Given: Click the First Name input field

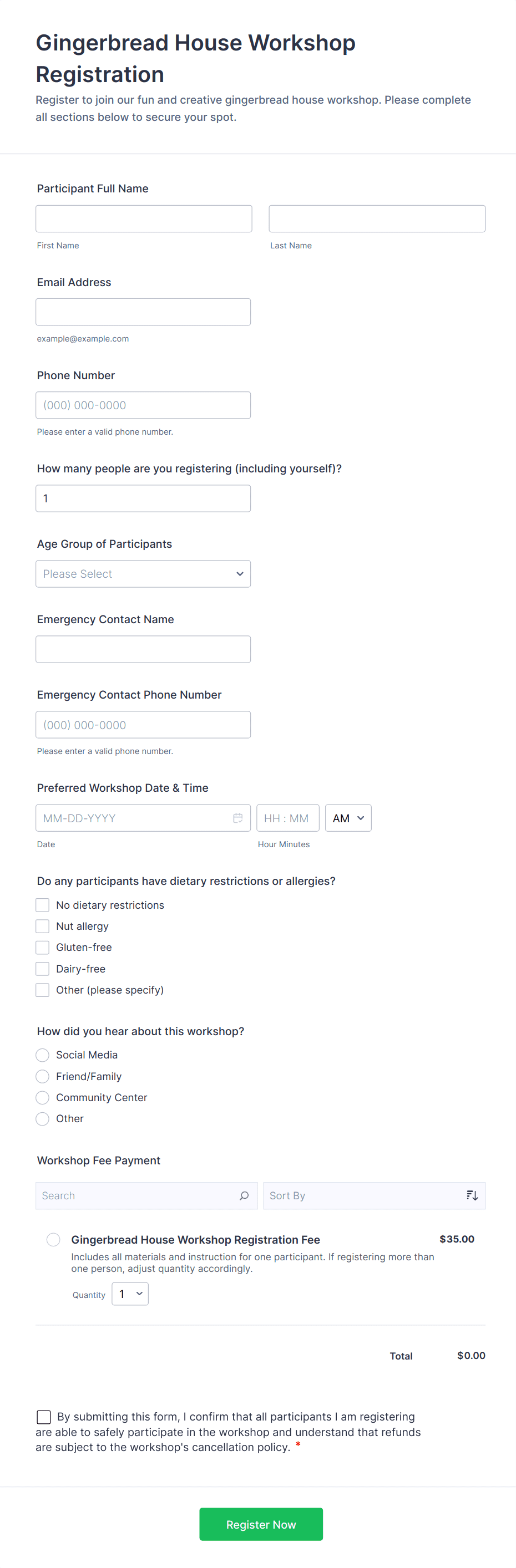Looking at the screenshot, I should (144, 218).
